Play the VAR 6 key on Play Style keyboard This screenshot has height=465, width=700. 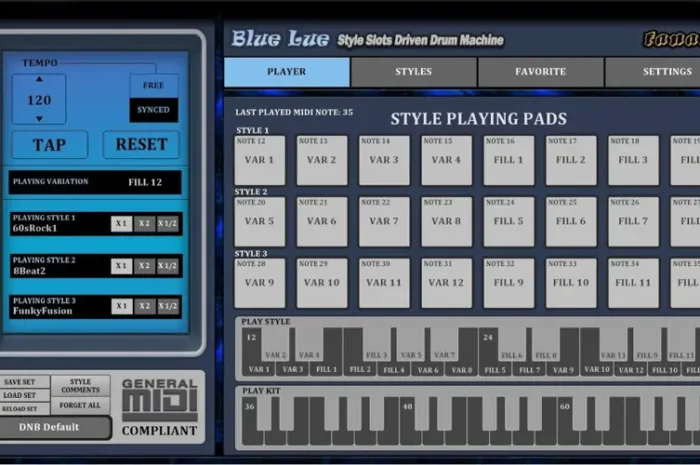[428, 370]
